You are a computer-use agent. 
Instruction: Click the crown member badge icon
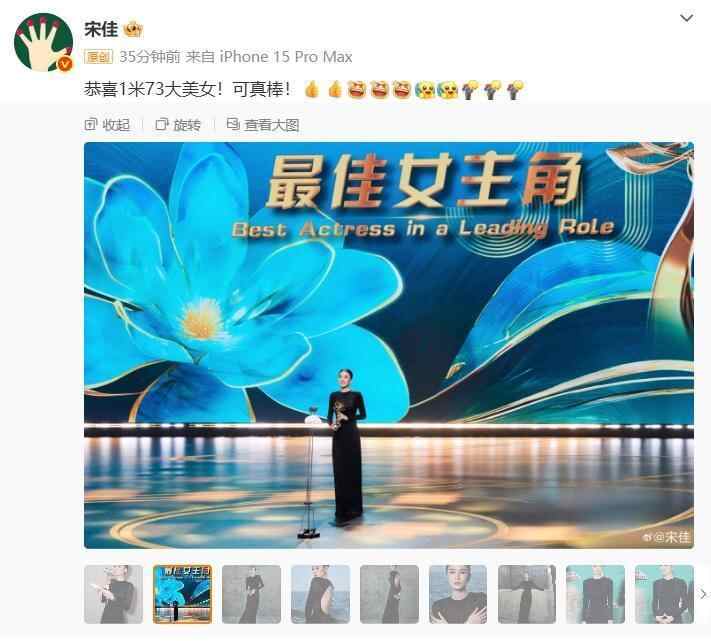click(x=133, y=30)
